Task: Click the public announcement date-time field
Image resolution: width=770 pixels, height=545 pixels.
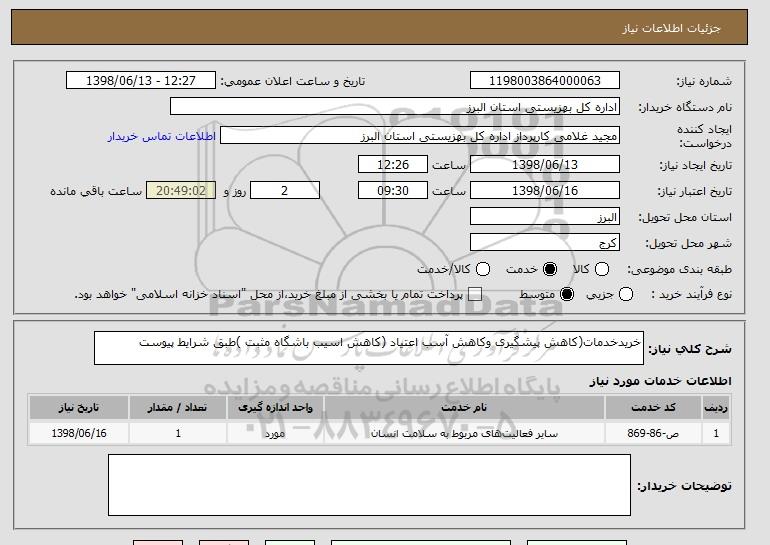Action: (x=141, y=81)
